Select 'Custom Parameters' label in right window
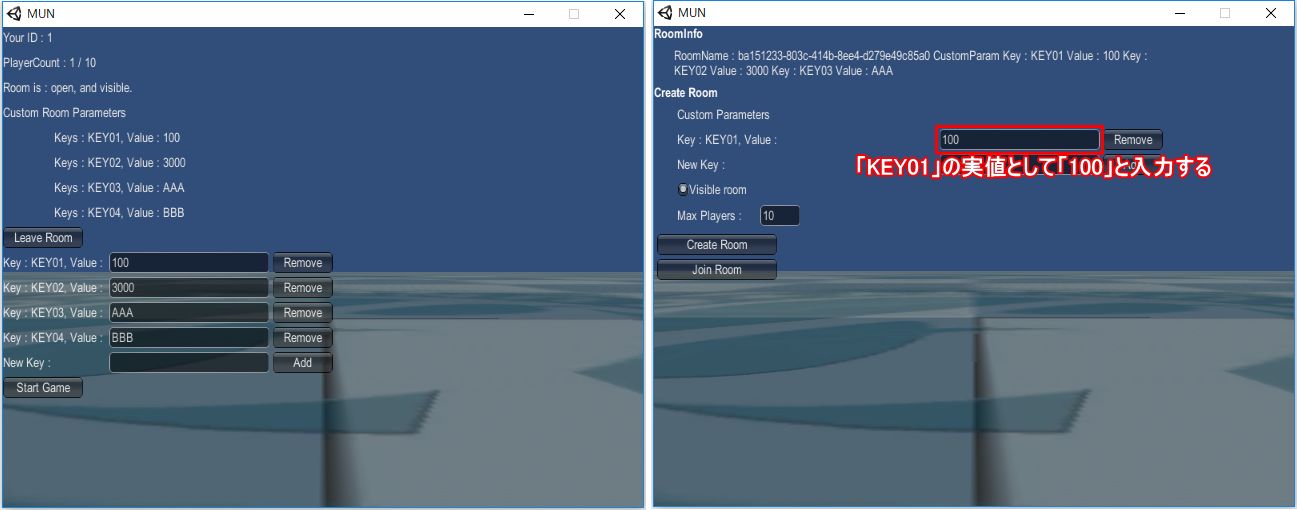 [723, 115]
